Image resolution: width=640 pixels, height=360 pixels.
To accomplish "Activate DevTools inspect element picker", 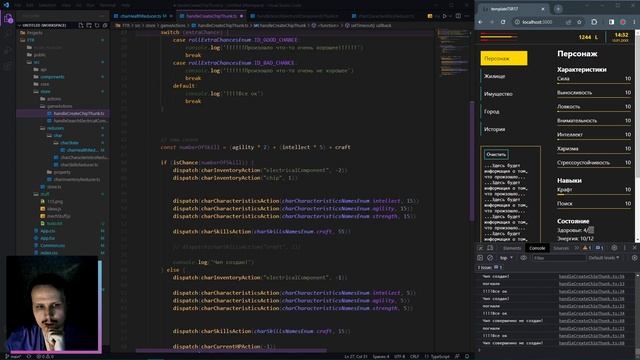I will click(481, 248).
